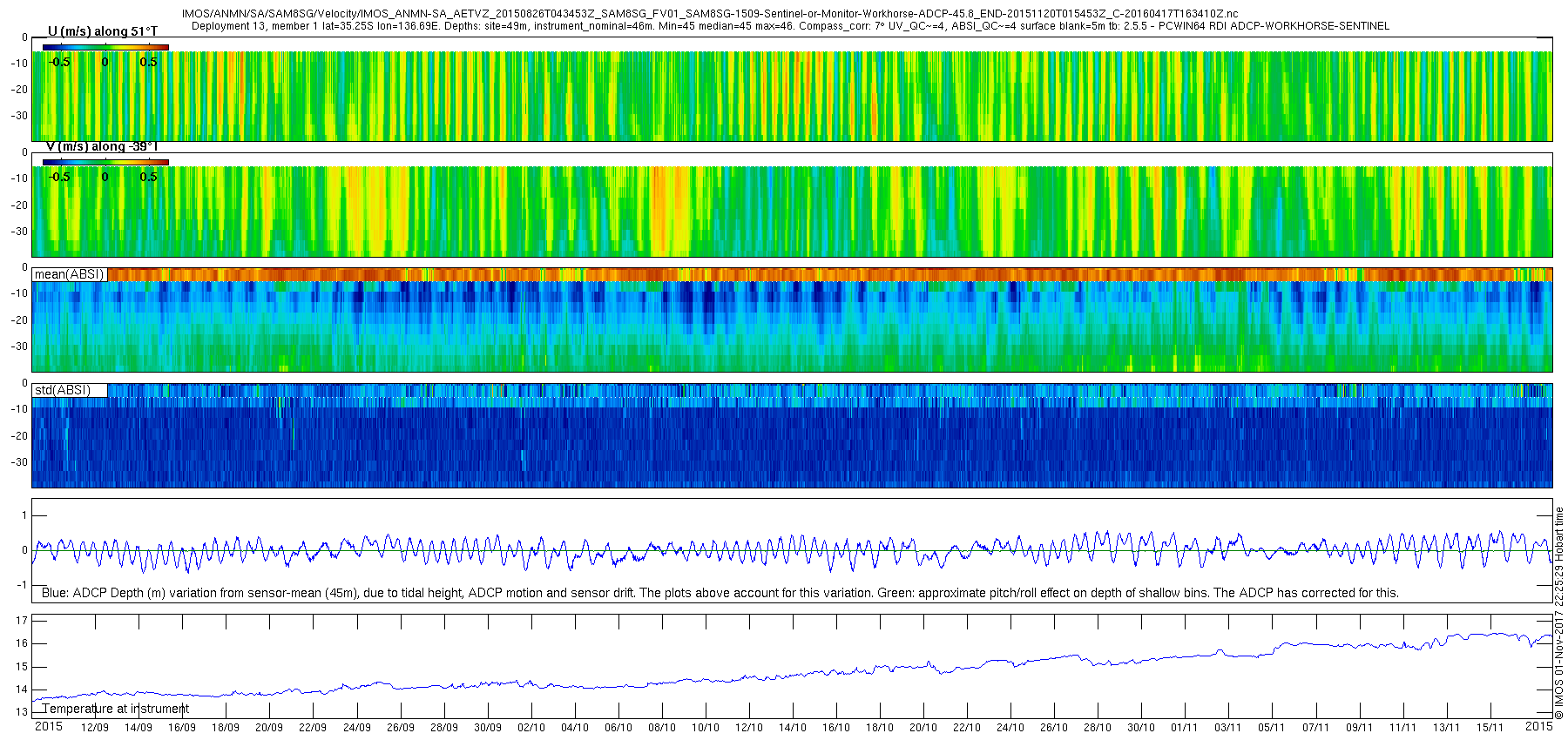This screenshot has width=1568, height=740.
Task: Click the '12/09' date tick label
Action: tap(94, 728)
